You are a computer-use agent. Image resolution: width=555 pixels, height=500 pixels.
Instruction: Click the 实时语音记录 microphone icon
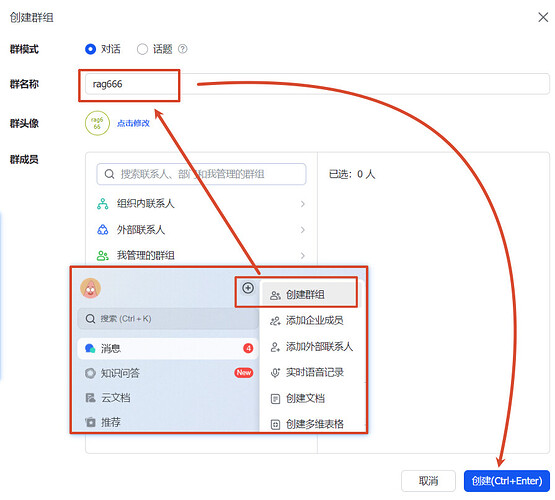point(275,373)
